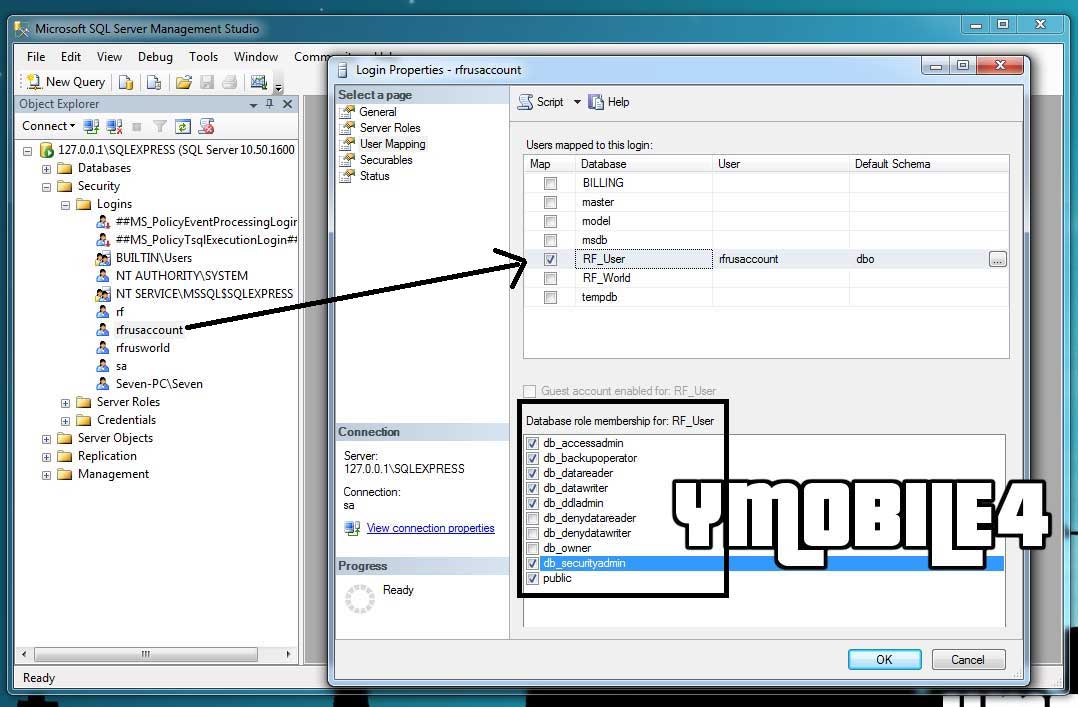Click the Filter funnel icon in Object Explorer

point(160,127)
